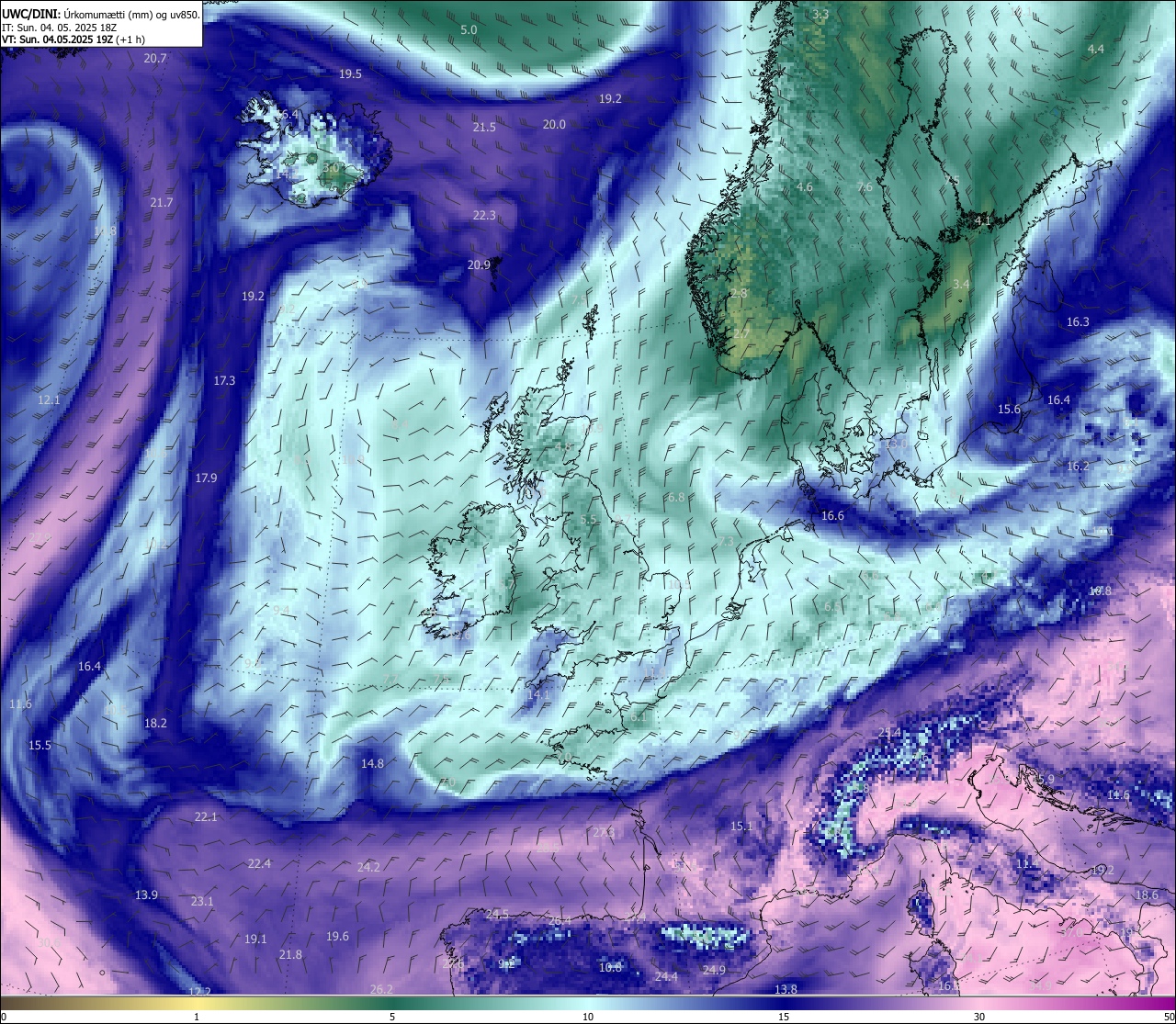Click the 6.8 value in the North Sea
The image size is (1176, 1024).
[676, 497]
